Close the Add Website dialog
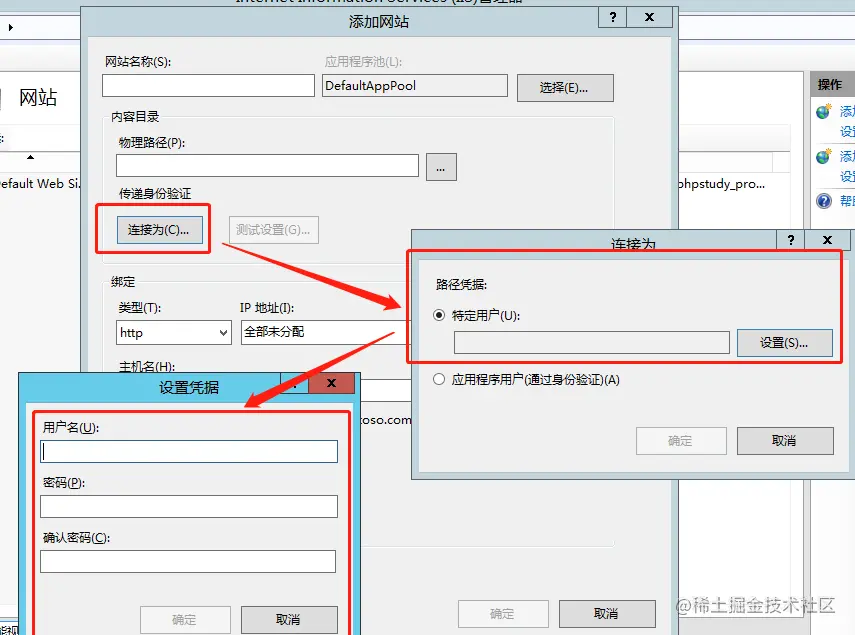The width and height of the screenshot is (855, 635). point(649,17)
